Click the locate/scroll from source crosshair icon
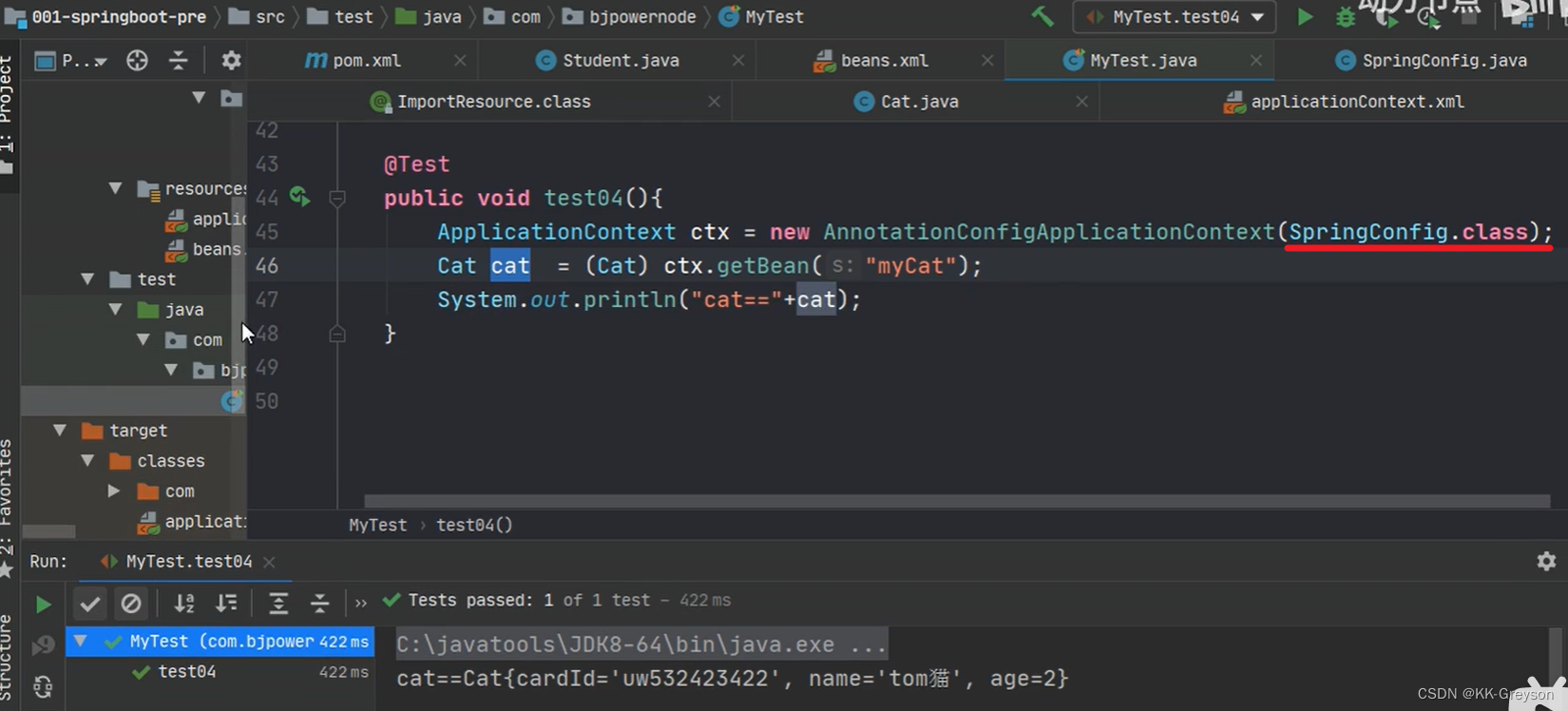This screenshot has width=1568, height=711. 137,61
